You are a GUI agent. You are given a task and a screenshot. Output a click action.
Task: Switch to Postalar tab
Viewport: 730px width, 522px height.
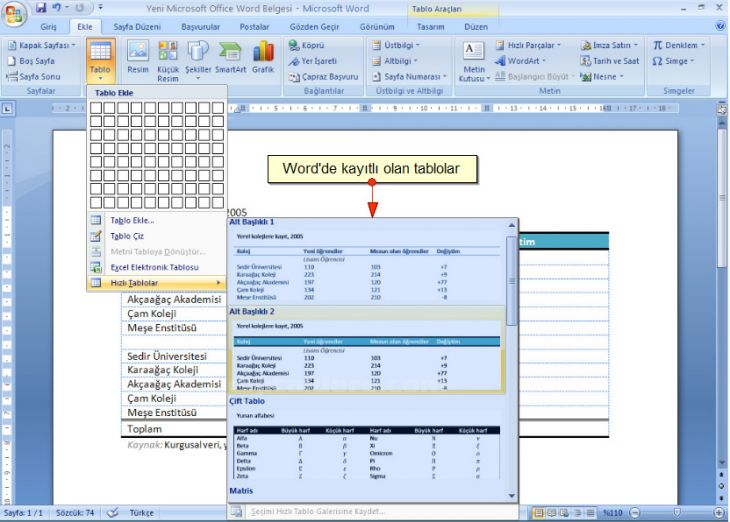tap(254, 27)
